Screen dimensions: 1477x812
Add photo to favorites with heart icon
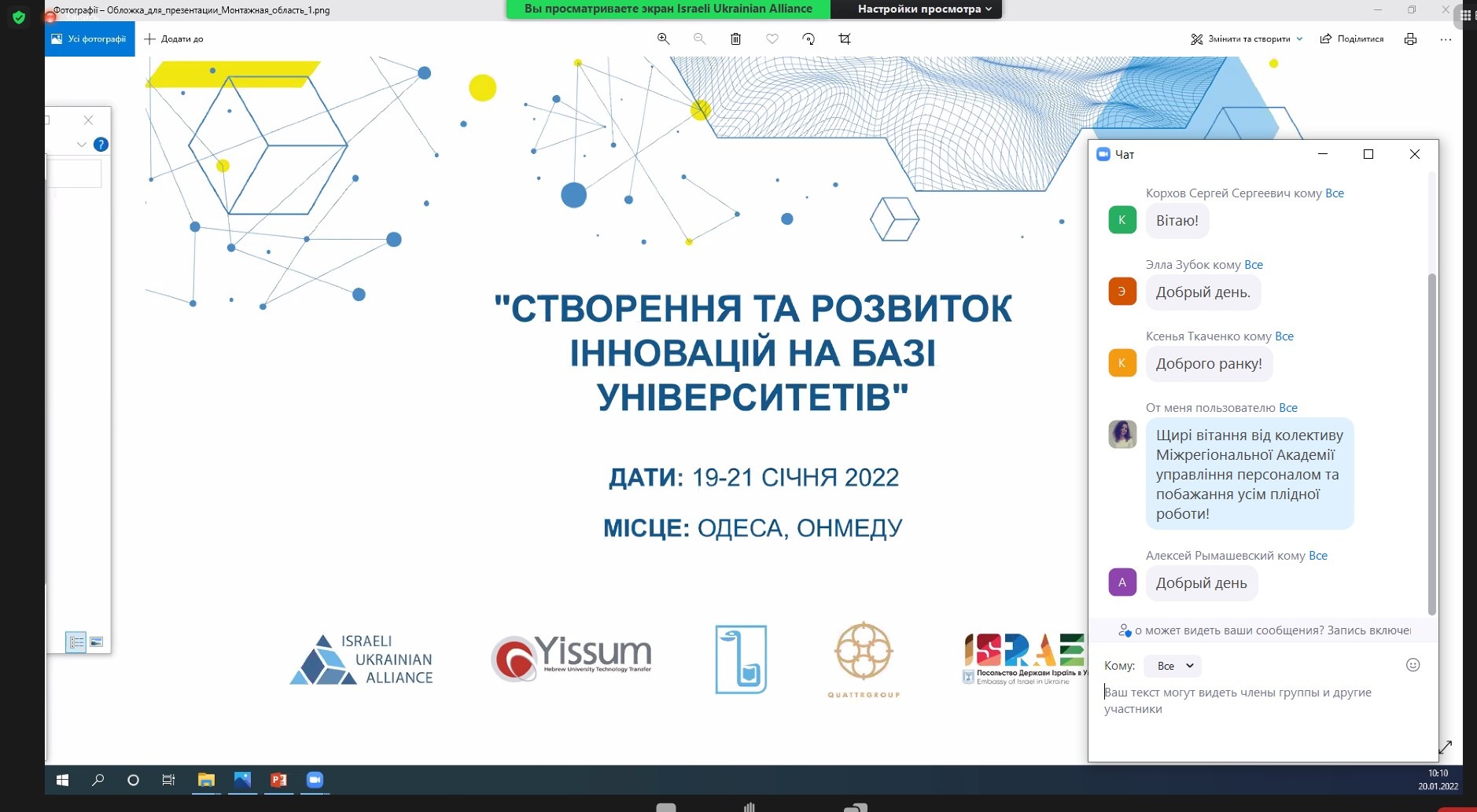772,39
